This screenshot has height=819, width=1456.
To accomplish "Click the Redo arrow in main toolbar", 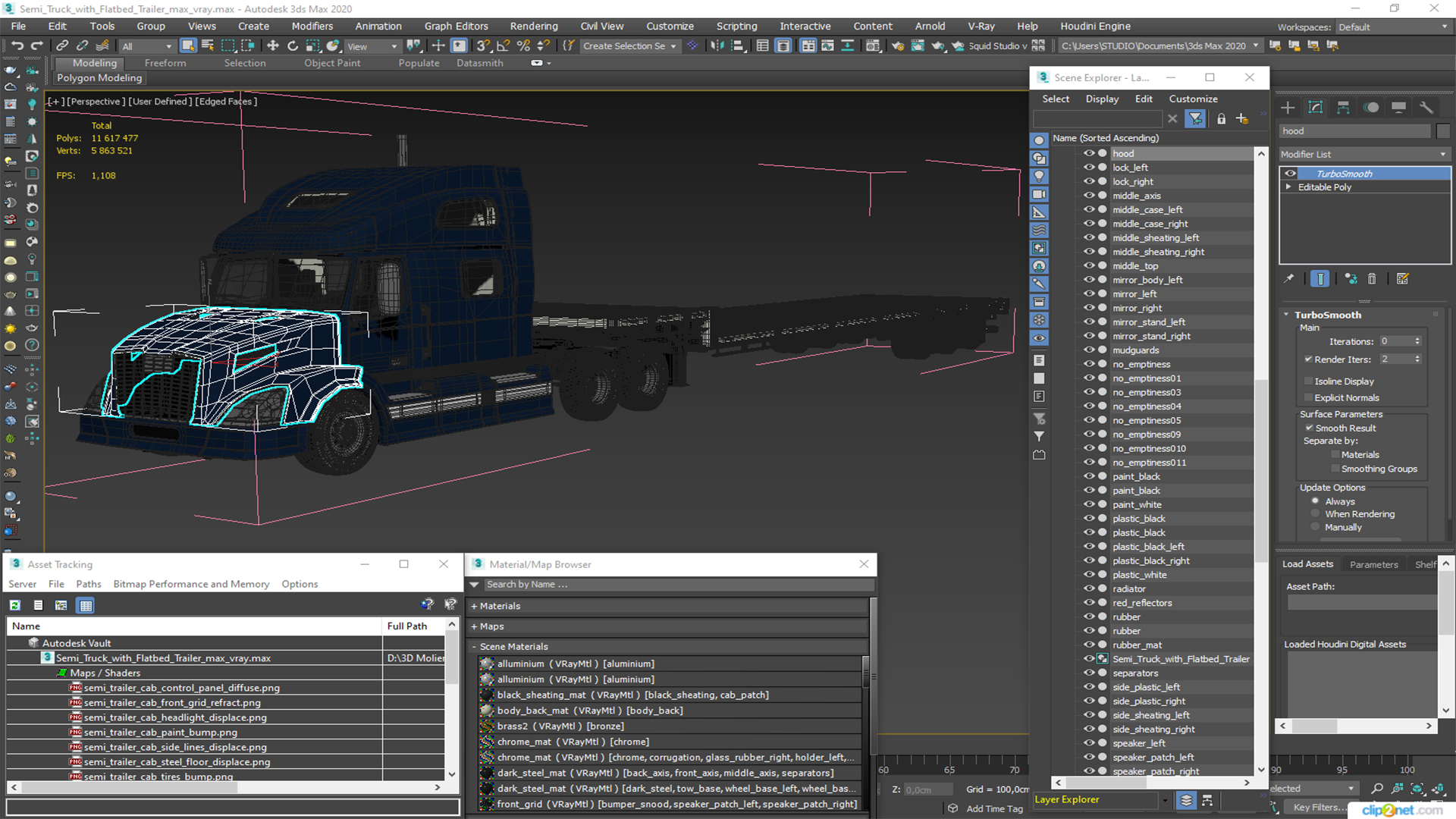I will click(36, 45).
